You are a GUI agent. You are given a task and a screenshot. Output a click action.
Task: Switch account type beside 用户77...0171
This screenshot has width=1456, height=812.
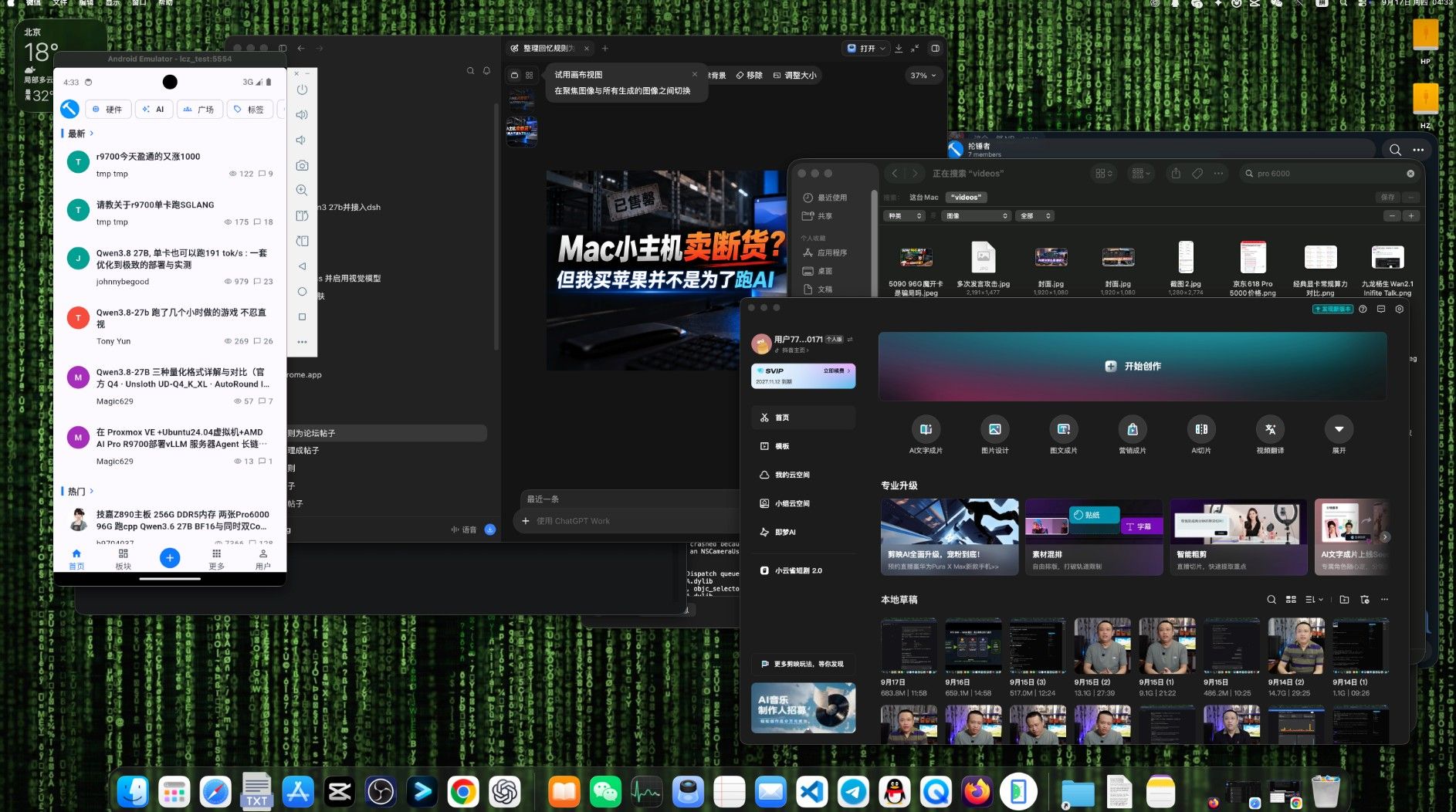850,339
